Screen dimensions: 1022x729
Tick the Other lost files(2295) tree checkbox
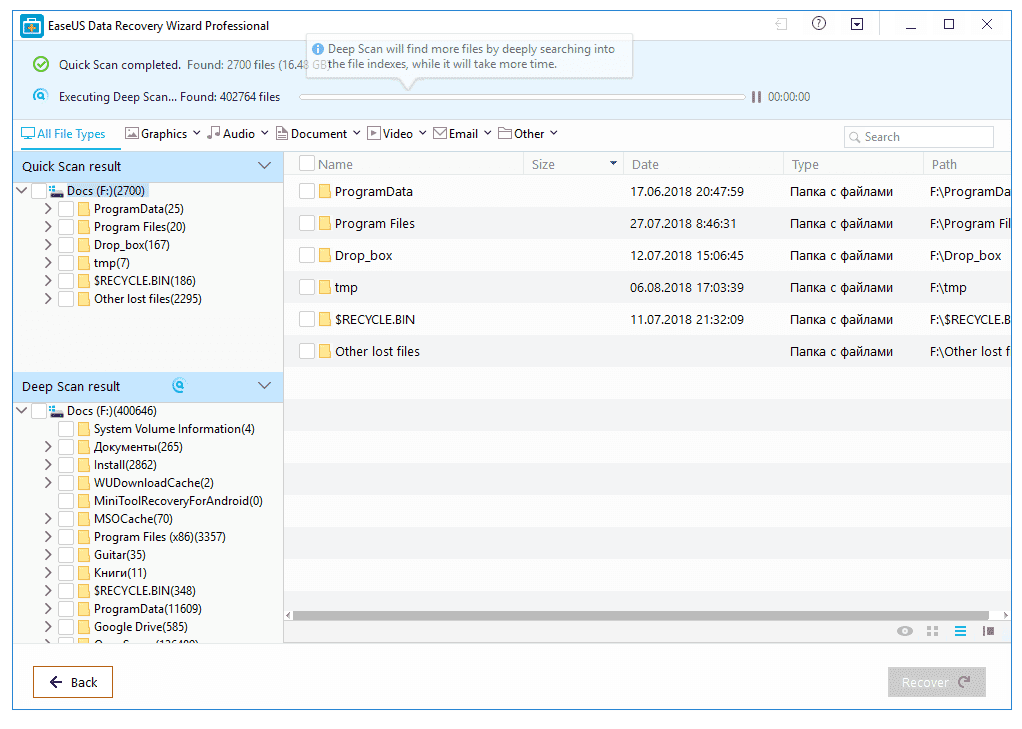point(66,299)
